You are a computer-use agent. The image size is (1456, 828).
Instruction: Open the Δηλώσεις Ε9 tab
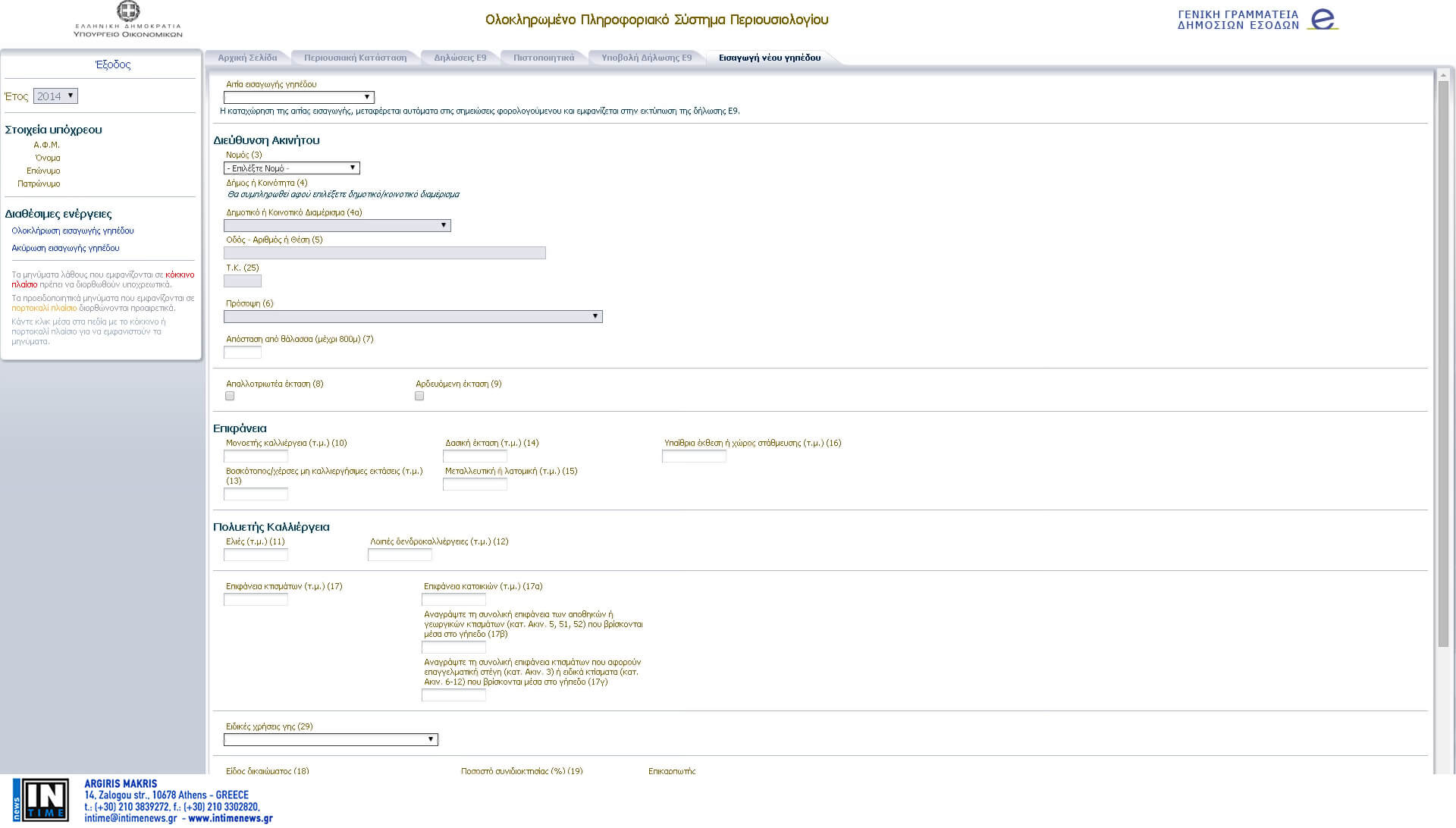coord(460,58)
